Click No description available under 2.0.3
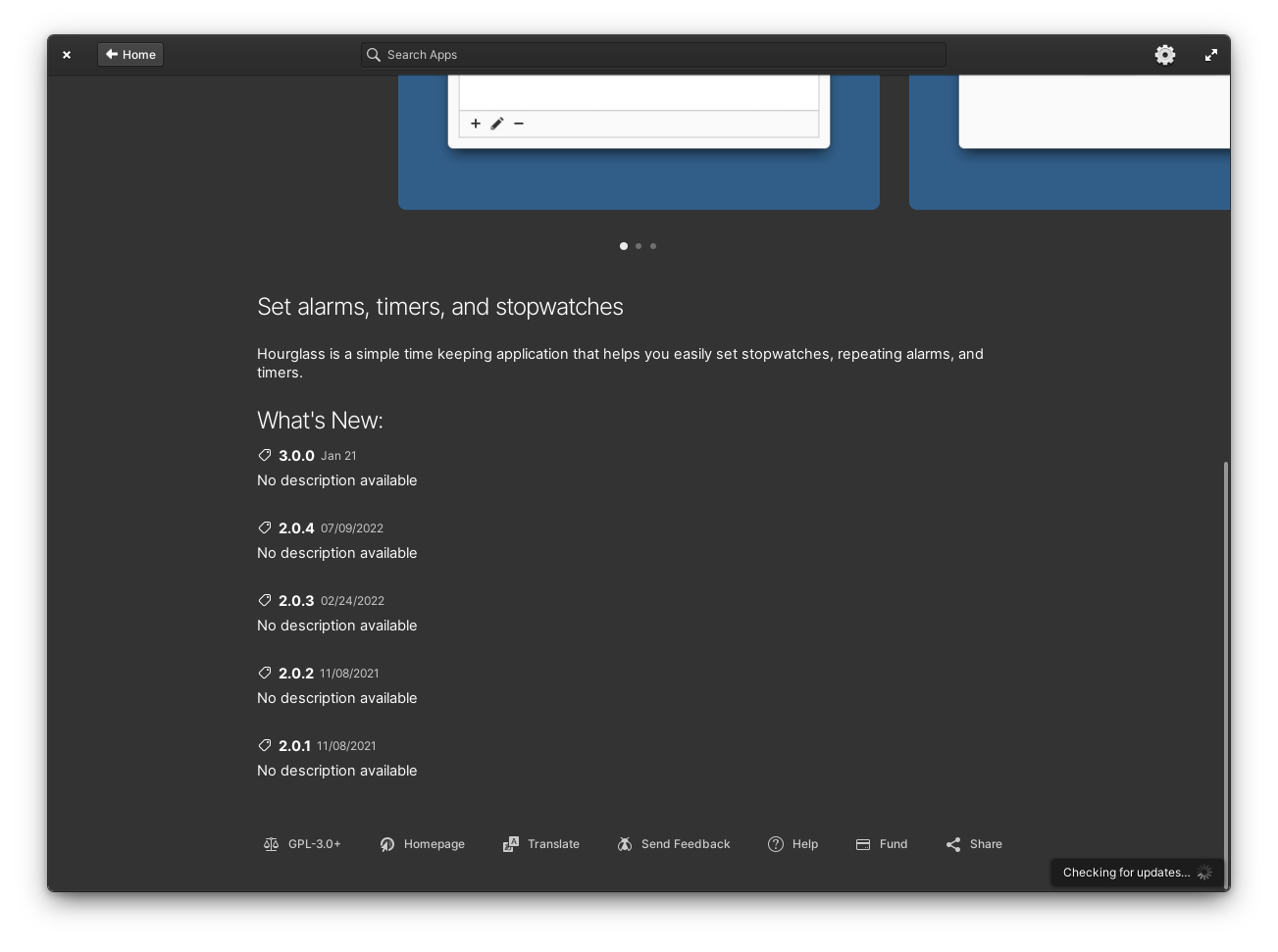The height and width of the screenshot is (952, 1278). (337, 626)
